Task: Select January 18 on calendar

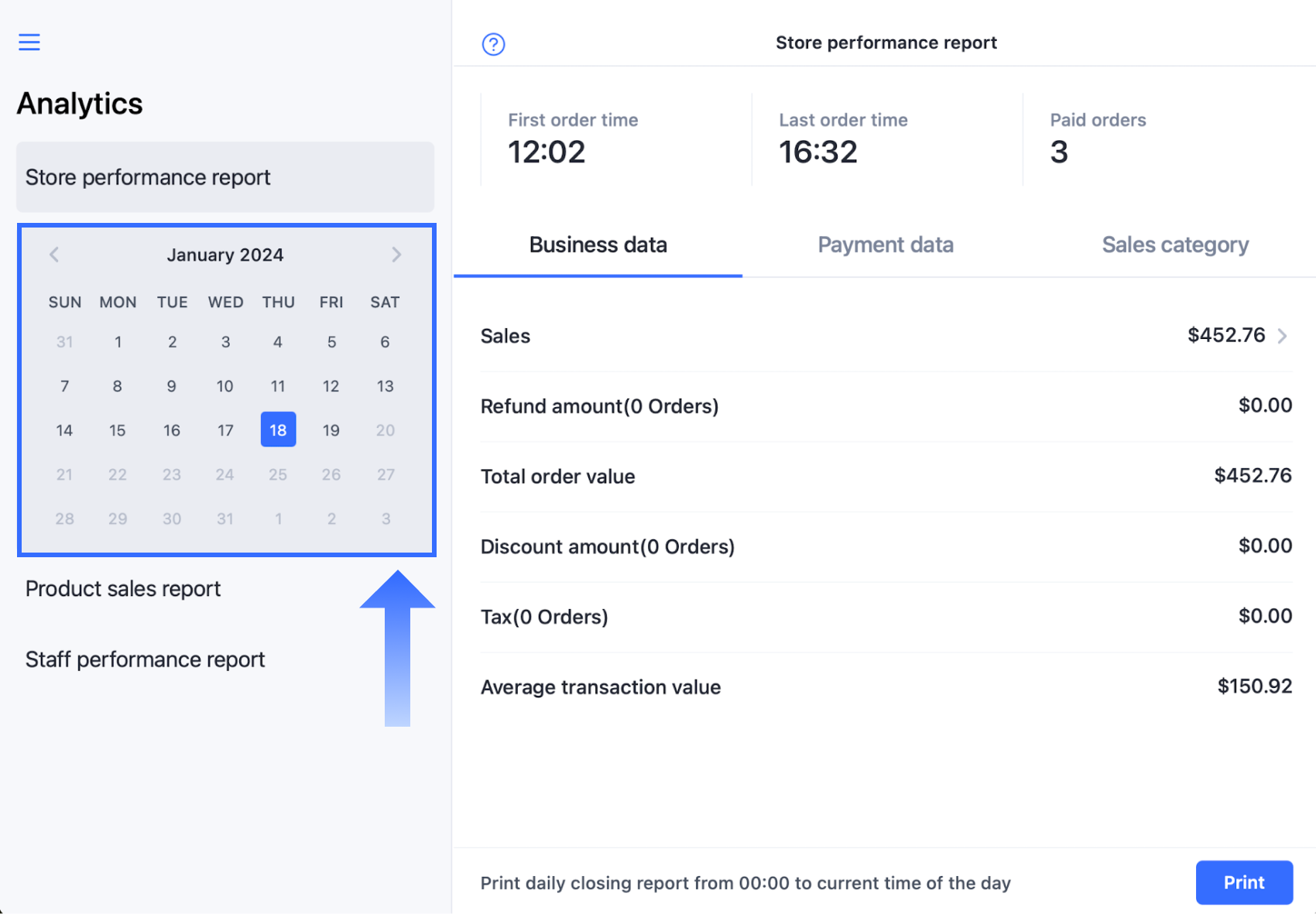Action: point(278,430)
